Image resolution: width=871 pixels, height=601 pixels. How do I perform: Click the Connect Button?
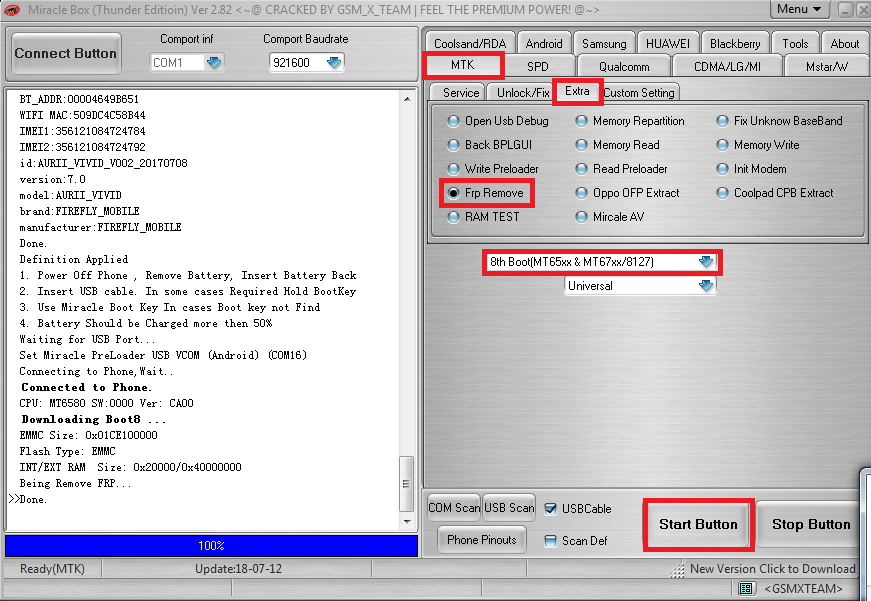[x=66, y=53]
